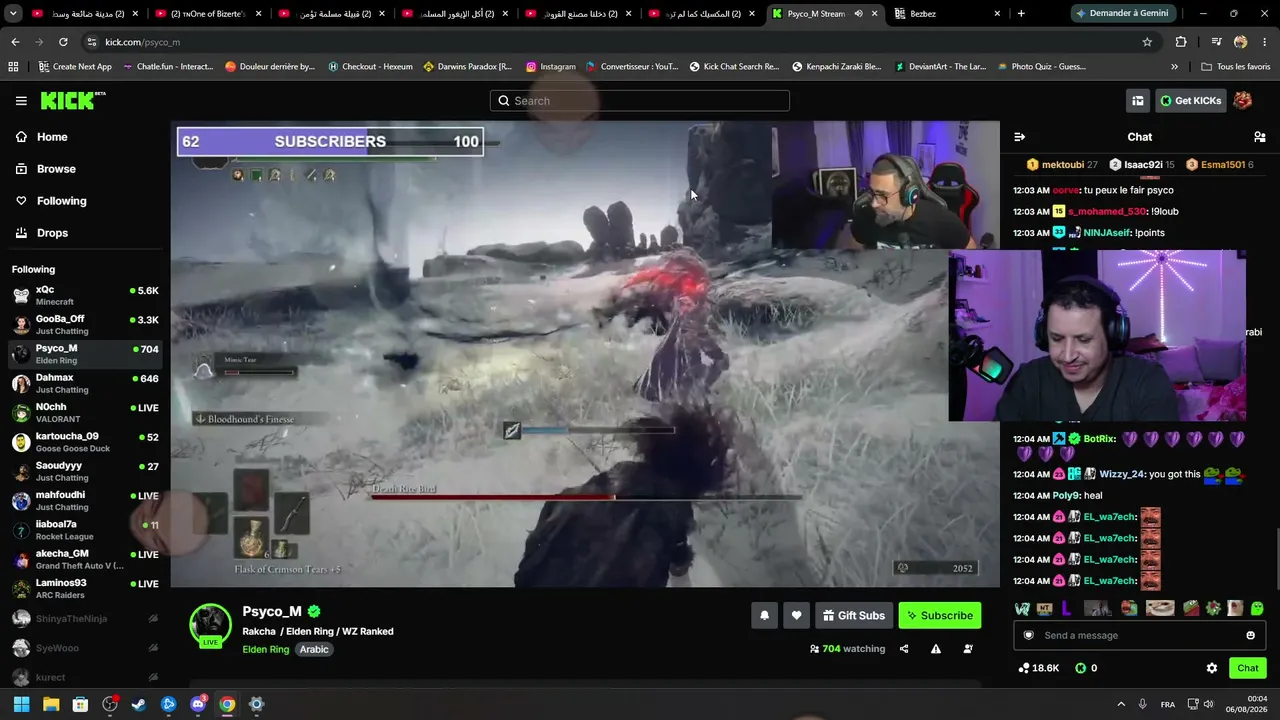Open File Explorer from the taskbar
Screen dimensions: 1280x720
tap(51, 704)
